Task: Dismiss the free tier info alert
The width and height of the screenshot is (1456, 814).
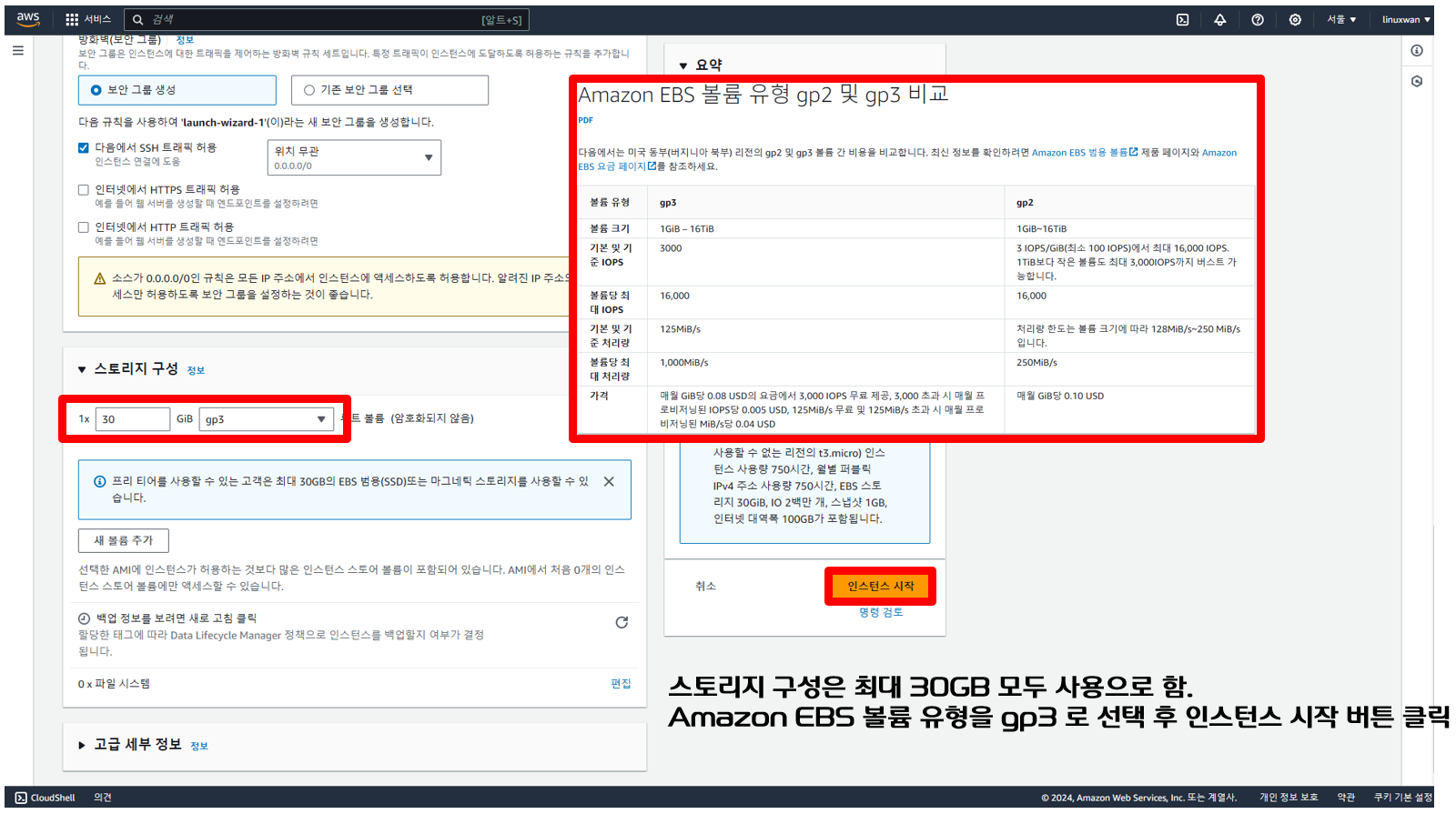Action: (x=609, y=481)
